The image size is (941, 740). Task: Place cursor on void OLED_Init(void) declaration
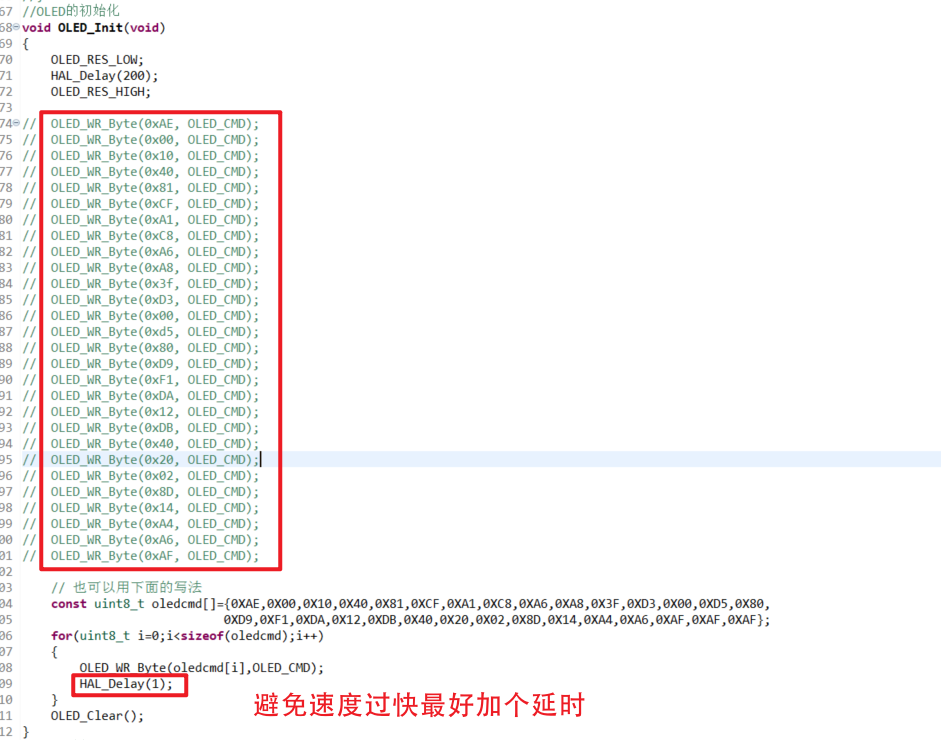click(94, 28)
